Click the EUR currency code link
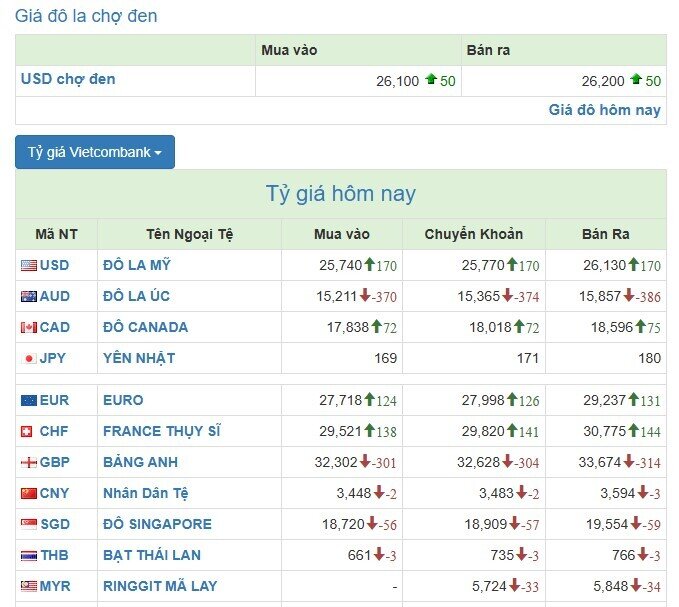Image resolution: width=679 pixels, height=607 pixels. pos(54,400)
